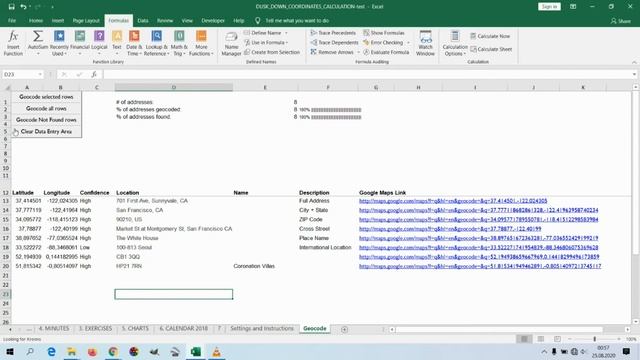Viewport: 640px width, 360px height.
Task: Open Recently Used functions
Action: point(59,43)
